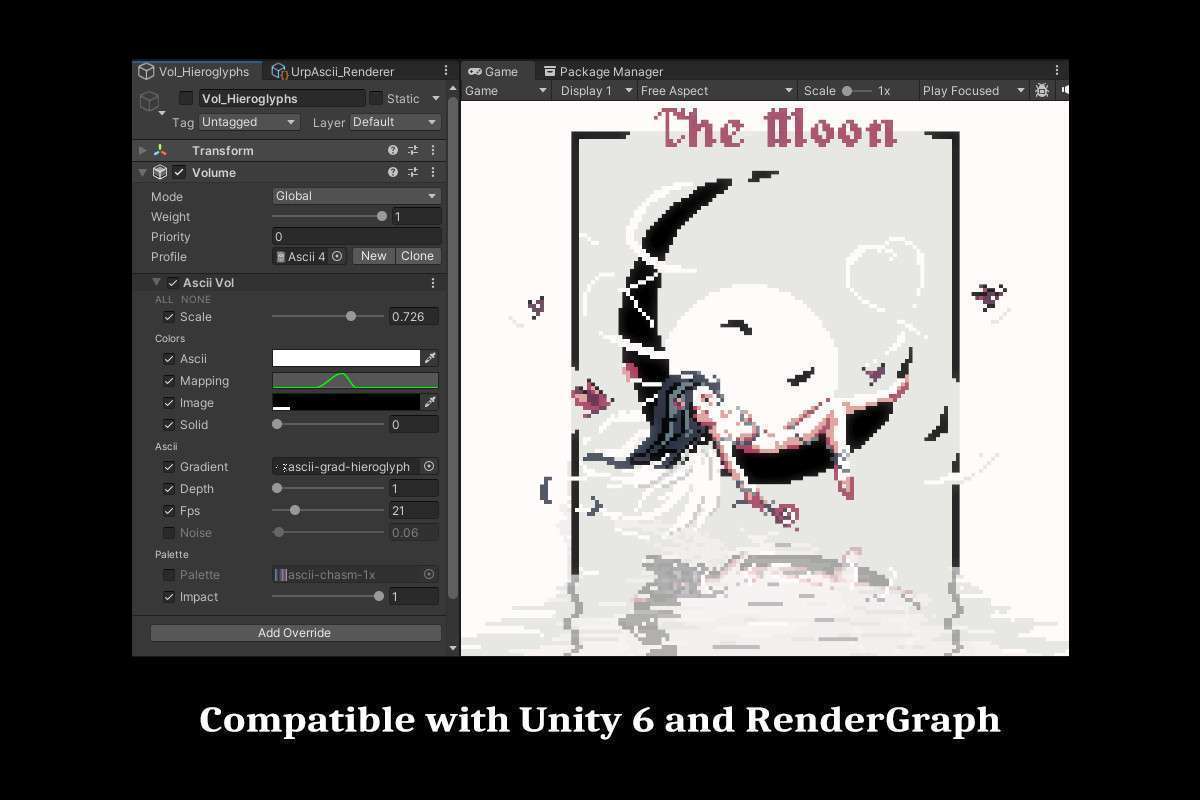1200x800 pixels.
Task: Enable the Noise override checkbox
Action: point(169,532)
